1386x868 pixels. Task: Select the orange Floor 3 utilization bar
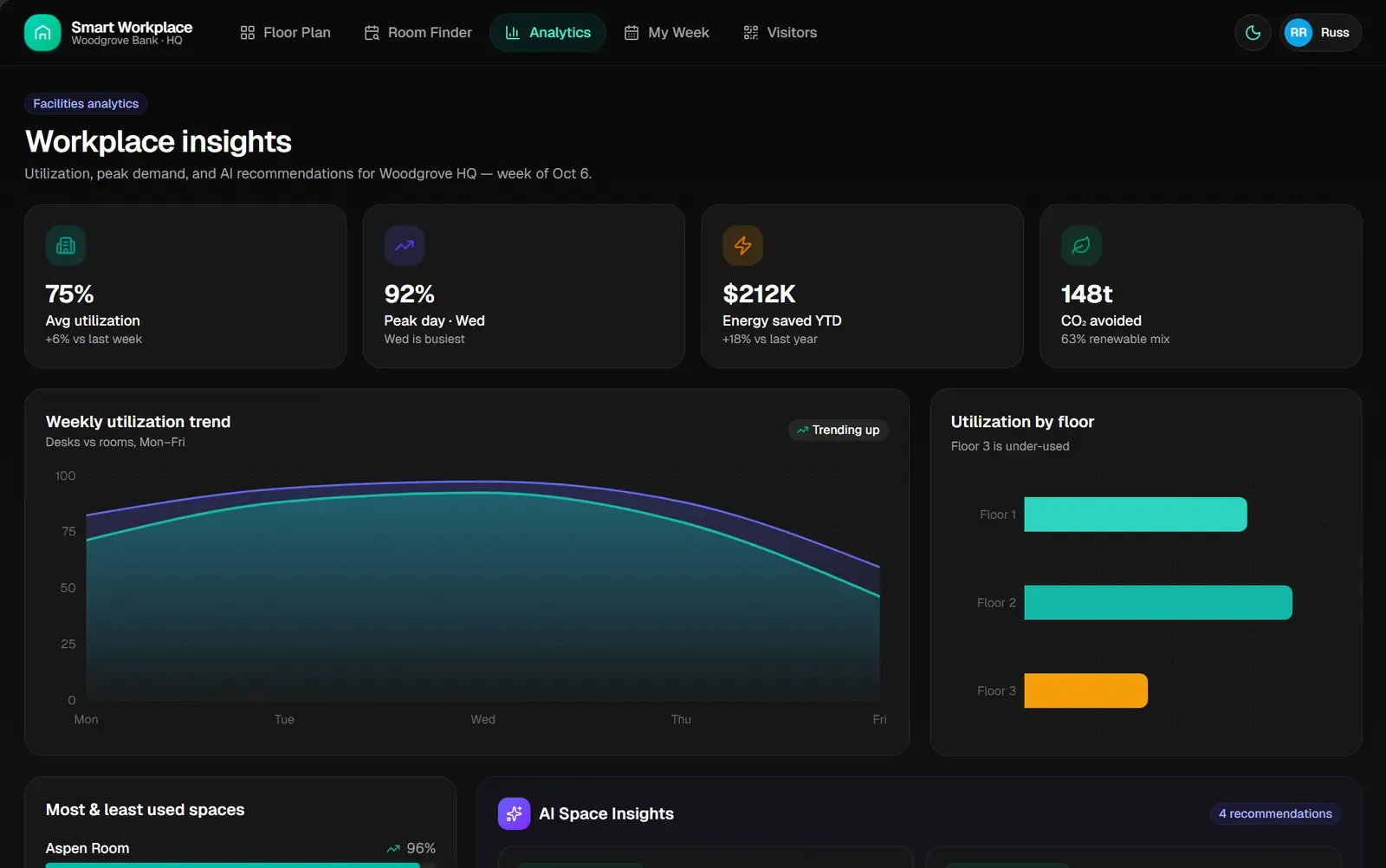coord(1085,690)
